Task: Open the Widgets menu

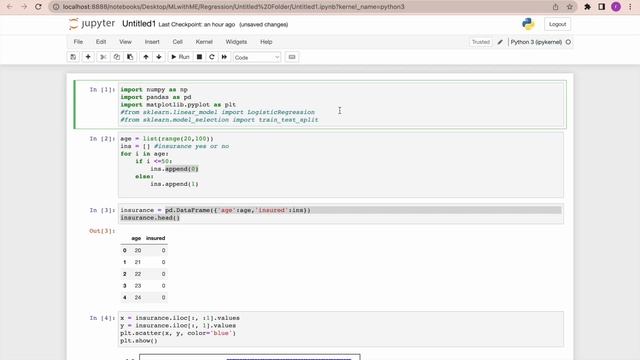Action: tap(236, 42)
